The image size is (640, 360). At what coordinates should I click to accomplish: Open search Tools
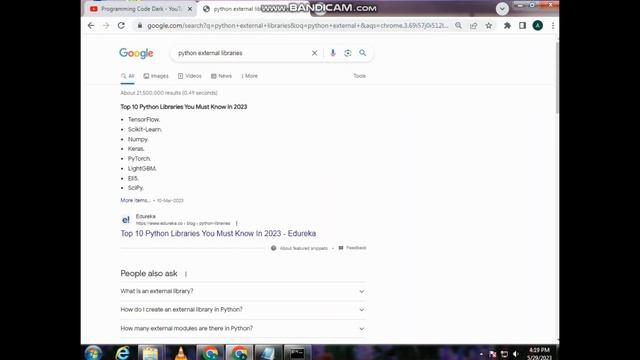click(x=359, y=76)
